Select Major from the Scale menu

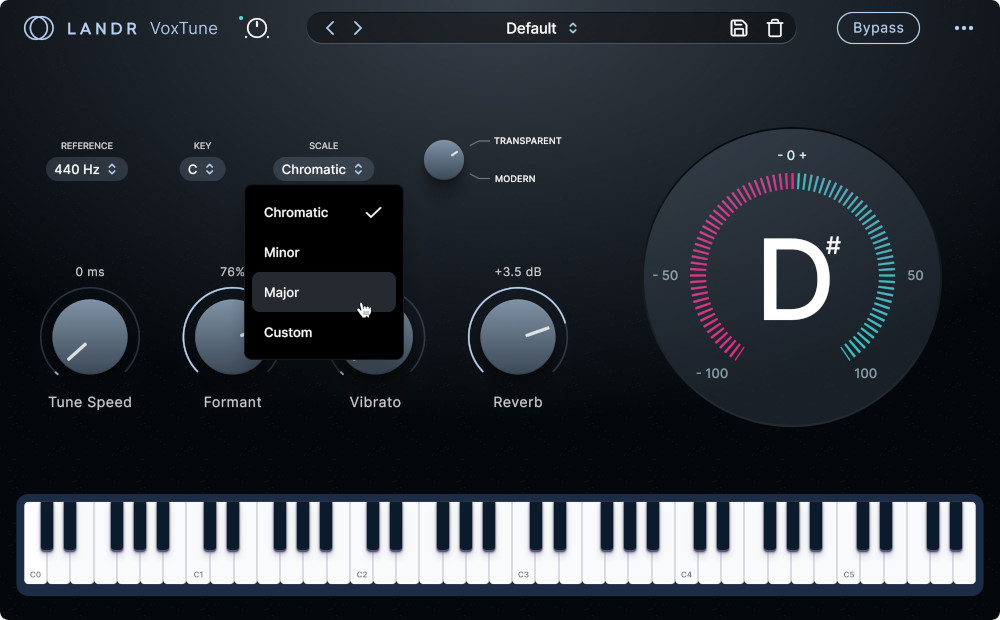click(281, 292)
